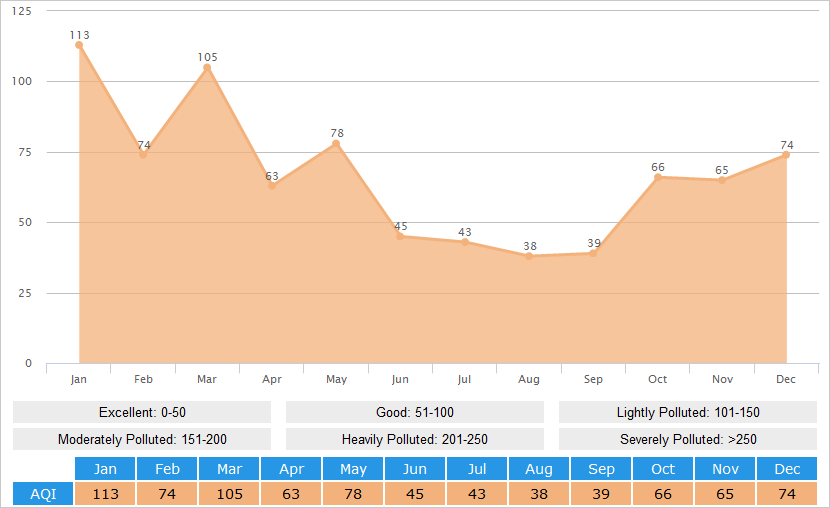Click the table cell with value 63
This screenshot has height=508, width=830.
tap(291, 494)
